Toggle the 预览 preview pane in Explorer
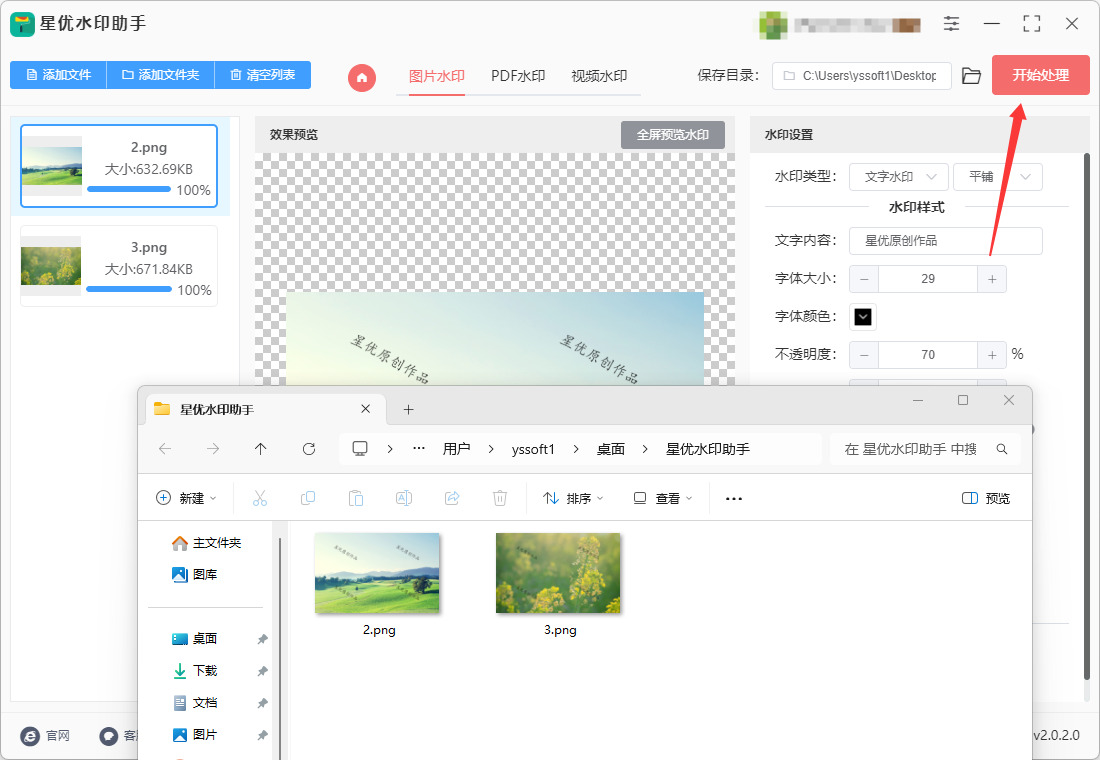Image resolution: width=1100 pixels, height=760 pixels. click(986, 498)
